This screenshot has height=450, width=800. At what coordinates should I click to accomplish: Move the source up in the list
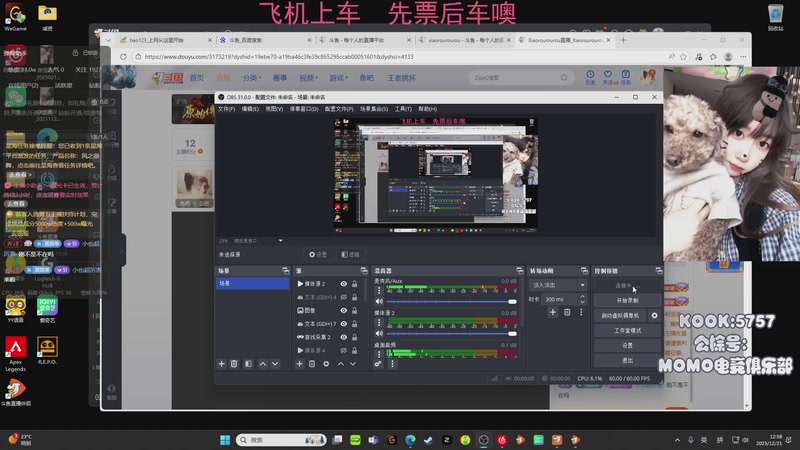pos(340,364)
